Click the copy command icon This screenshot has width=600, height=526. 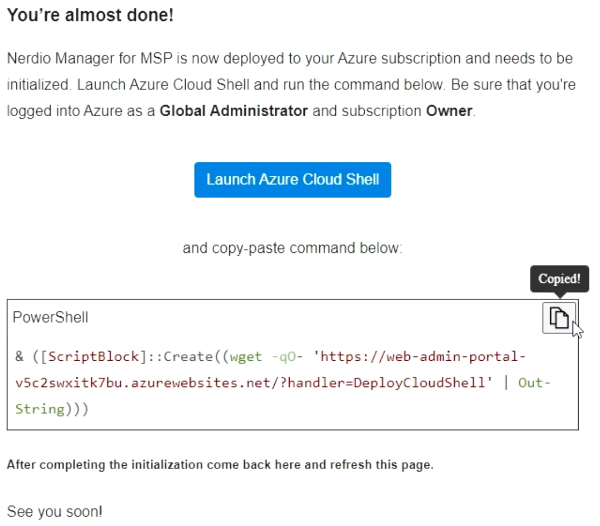559,318
